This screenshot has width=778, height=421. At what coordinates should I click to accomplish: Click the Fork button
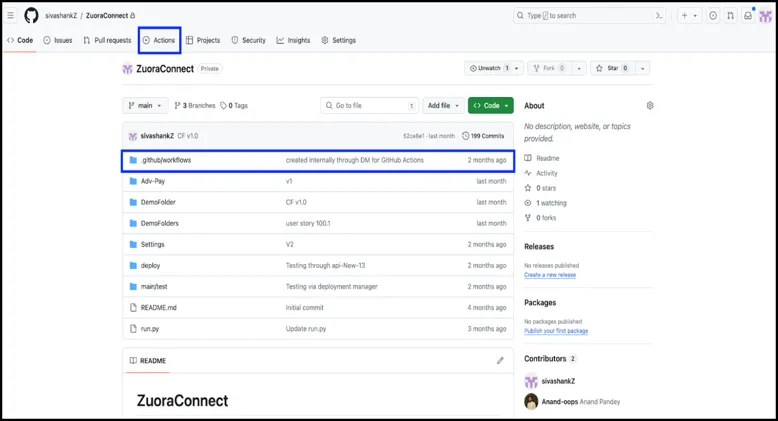[549, 68]
